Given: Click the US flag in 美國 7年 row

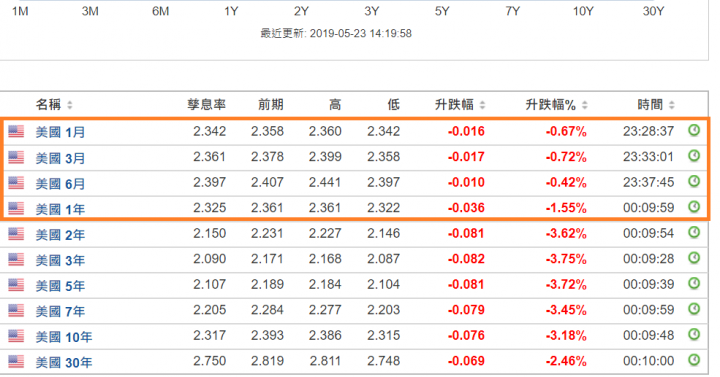Looking at the screenshot, I should 16,310.
